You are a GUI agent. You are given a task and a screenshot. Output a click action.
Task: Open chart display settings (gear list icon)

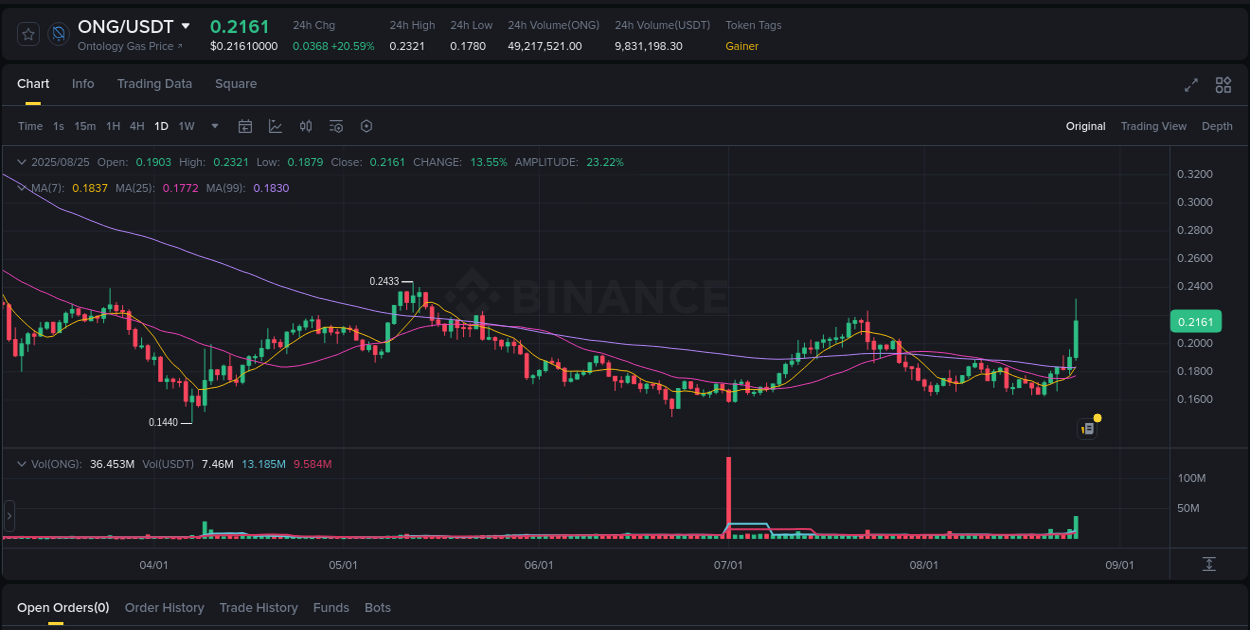click(x=336, y=126)
